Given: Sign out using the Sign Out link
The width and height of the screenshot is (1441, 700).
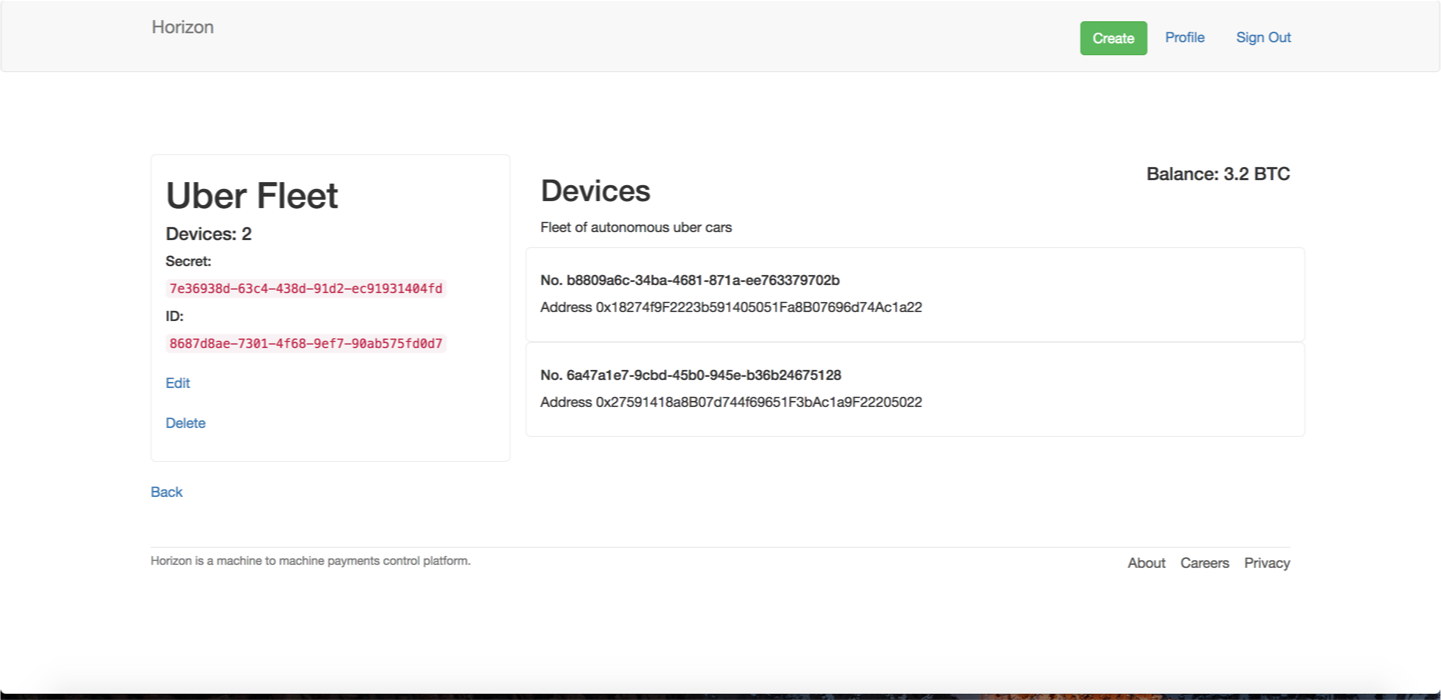Looking at the screenshot, I should 1263,37.
